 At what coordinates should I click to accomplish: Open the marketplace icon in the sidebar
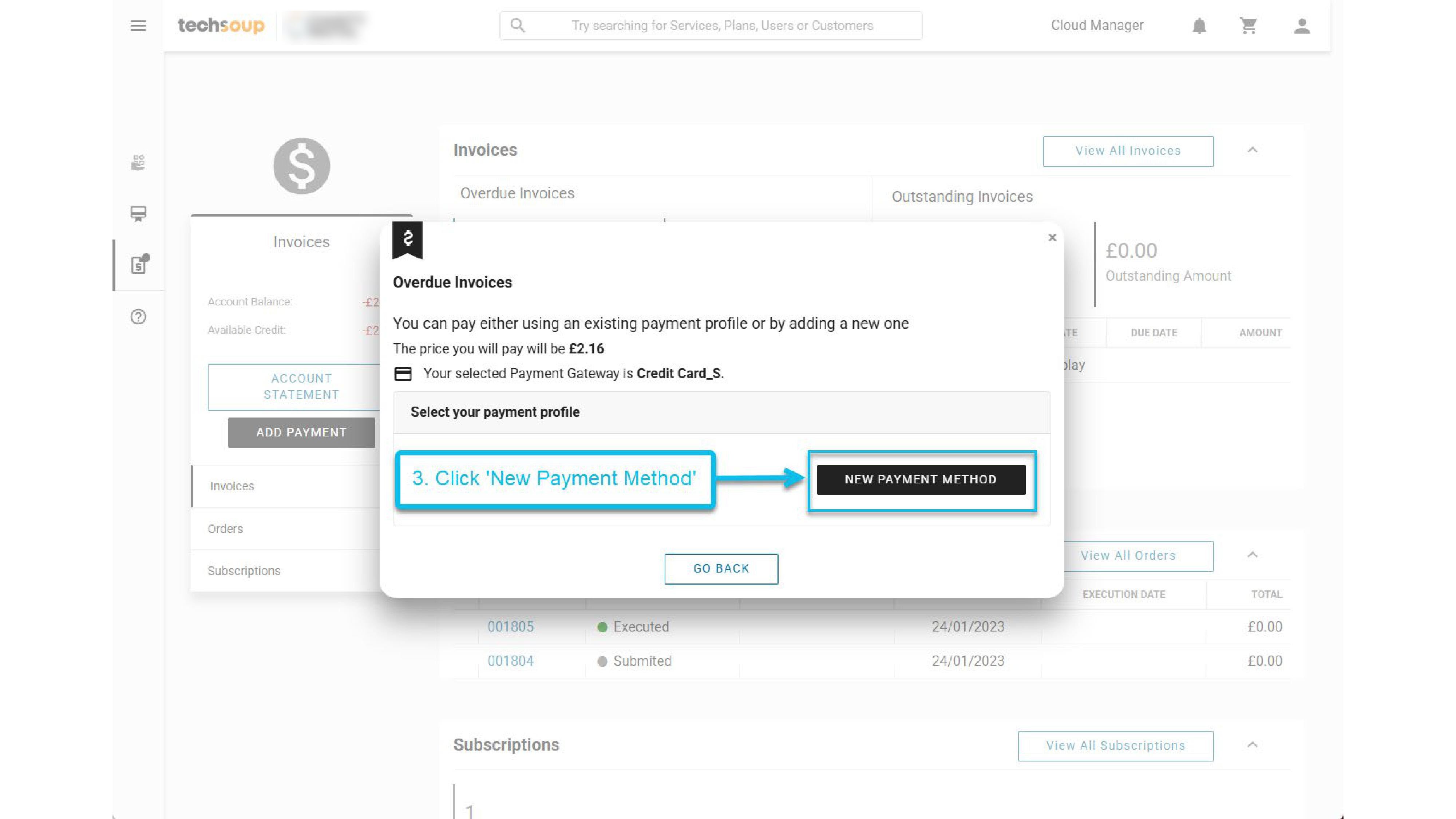click(138, 163)
